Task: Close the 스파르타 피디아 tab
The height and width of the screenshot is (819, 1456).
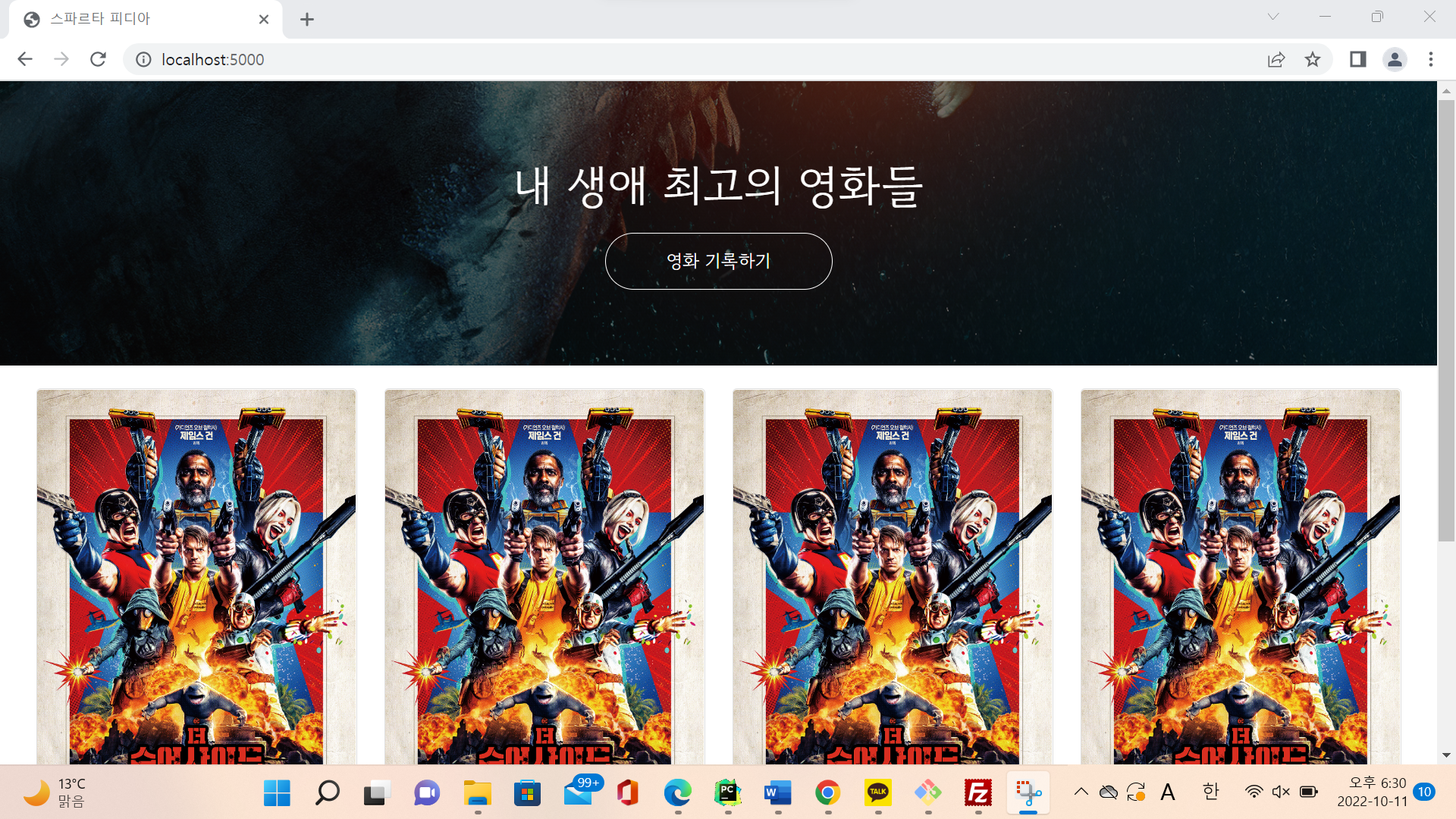Action: pyautogui.click(x=264, y=20)
